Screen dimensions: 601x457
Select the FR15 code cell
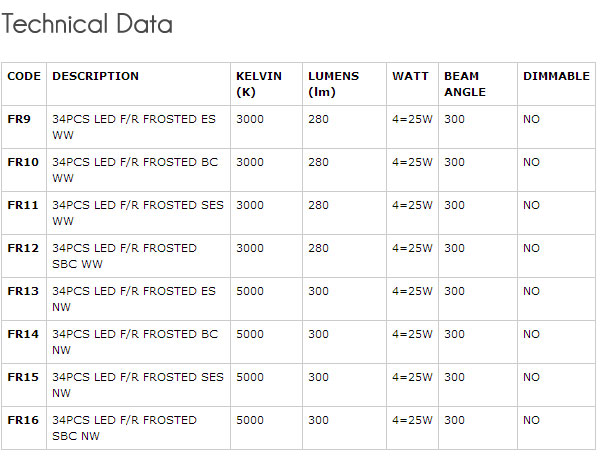pos(23,377)
